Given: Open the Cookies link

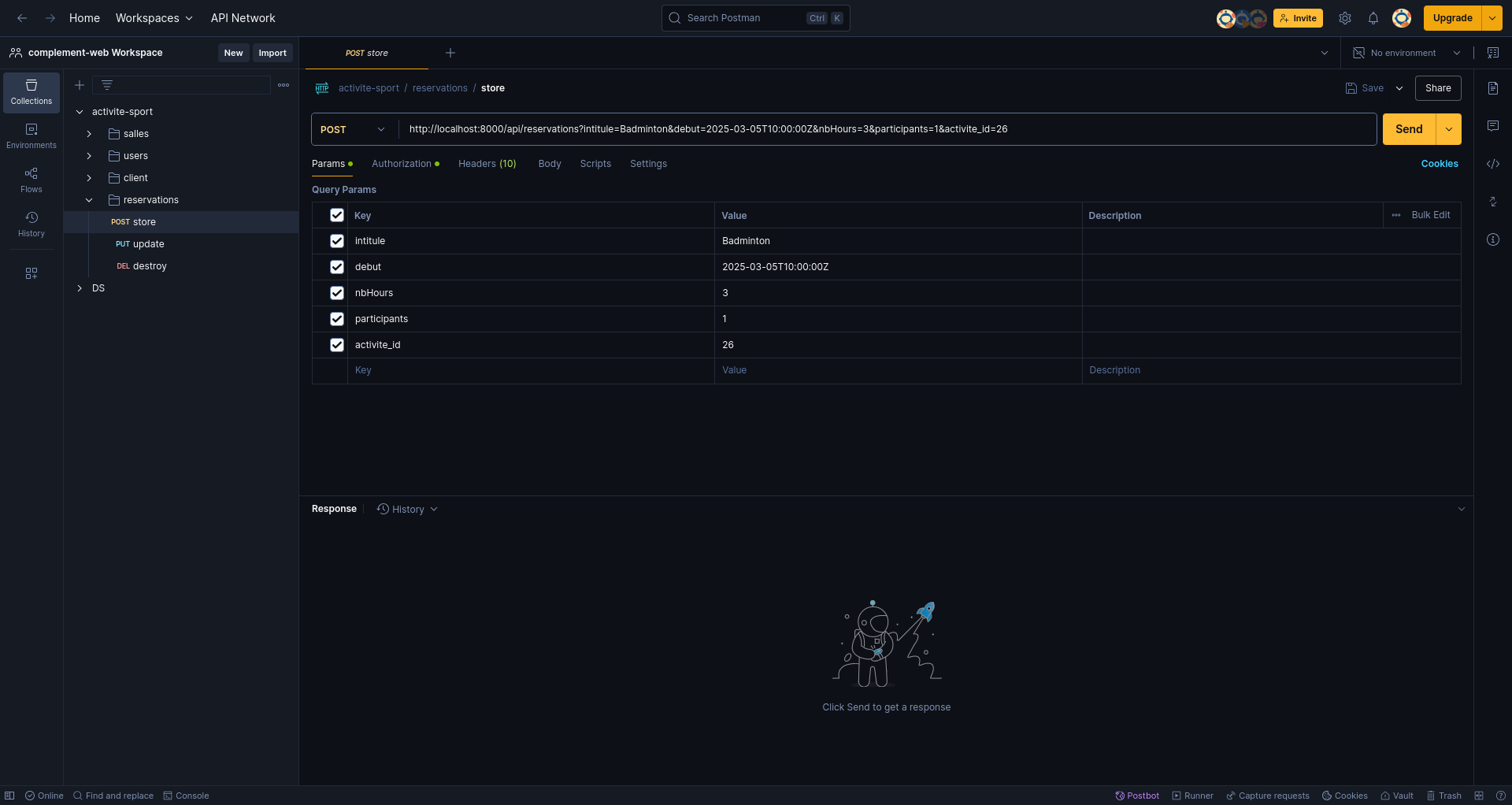Looking at the screenshot, I should click(1440, 164).
